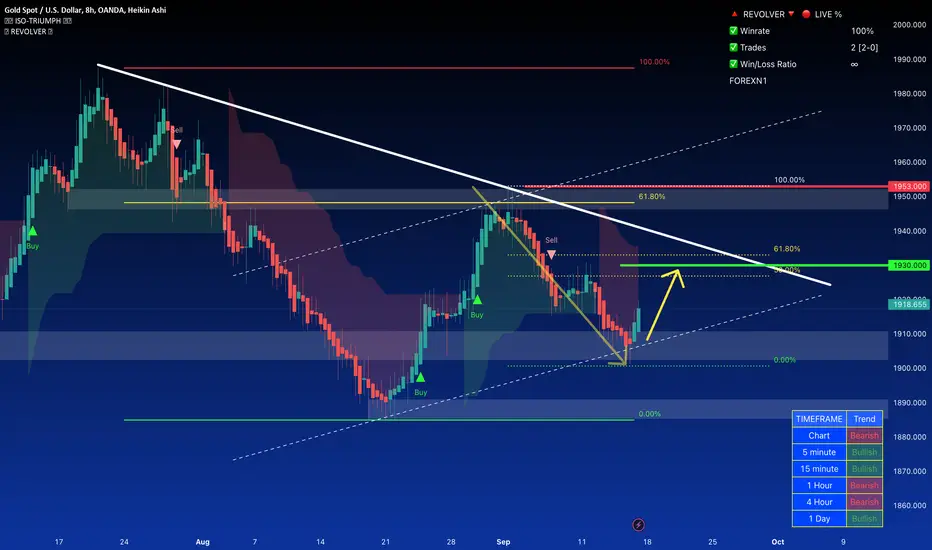Click the red 100.00% Fibonacci label

[654, 62]
